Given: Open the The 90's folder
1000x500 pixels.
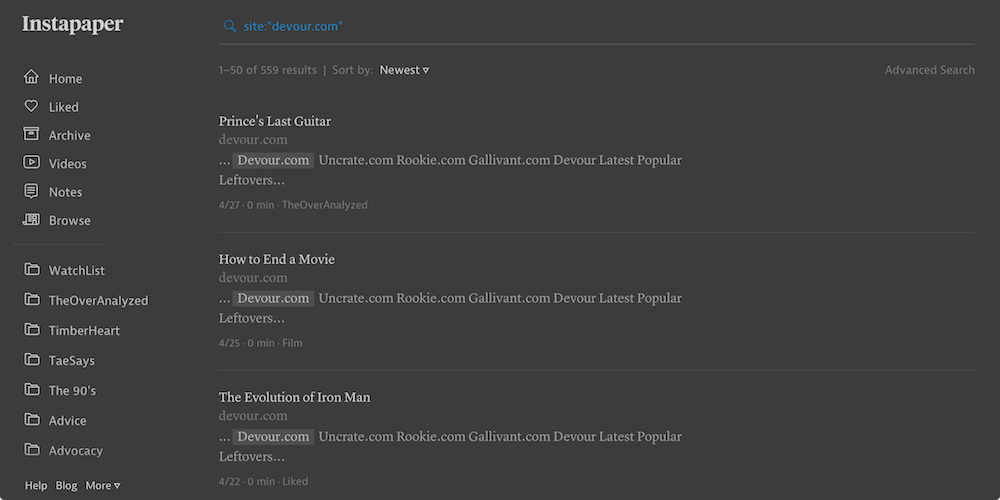Looking at the screenshot, I should pyautogui.click(x=72, y=390).
